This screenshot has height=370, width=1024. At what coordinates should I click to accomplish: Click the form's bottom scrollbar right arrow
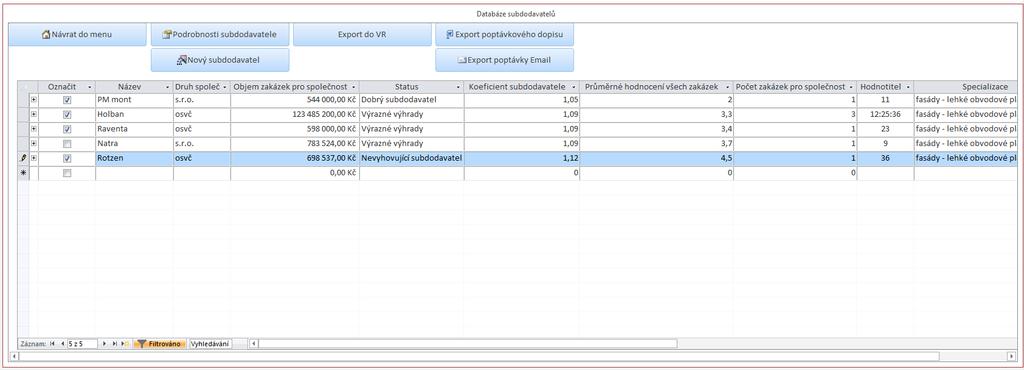[1012, 356]
